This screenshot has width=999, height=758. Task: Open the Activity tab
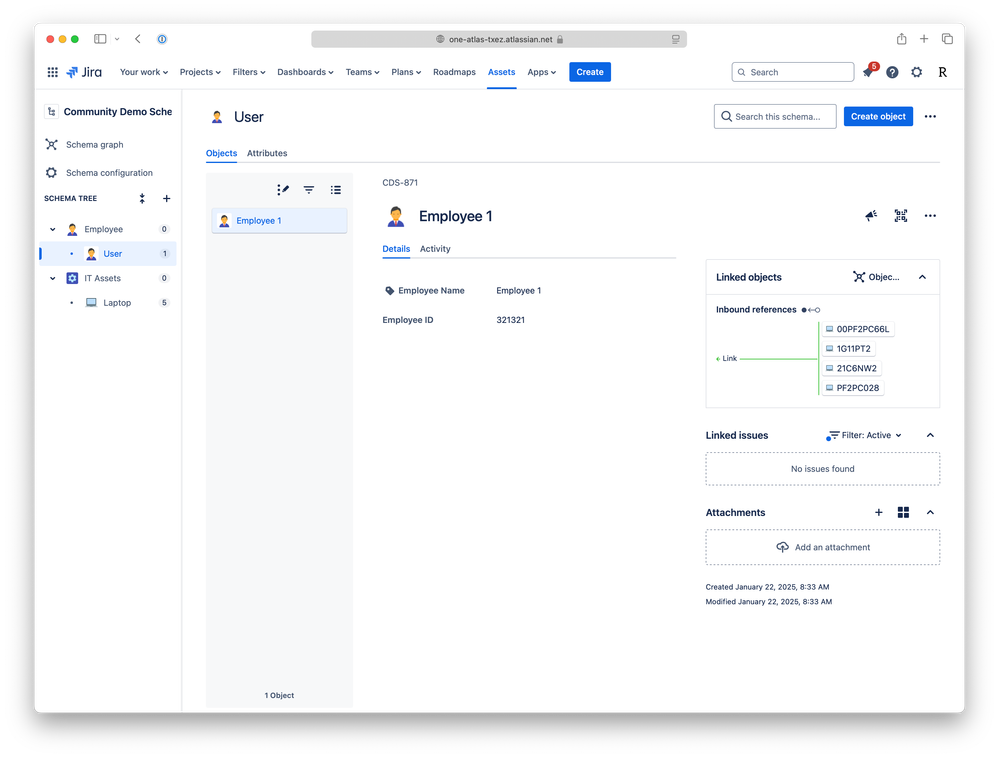pos(435,249)
